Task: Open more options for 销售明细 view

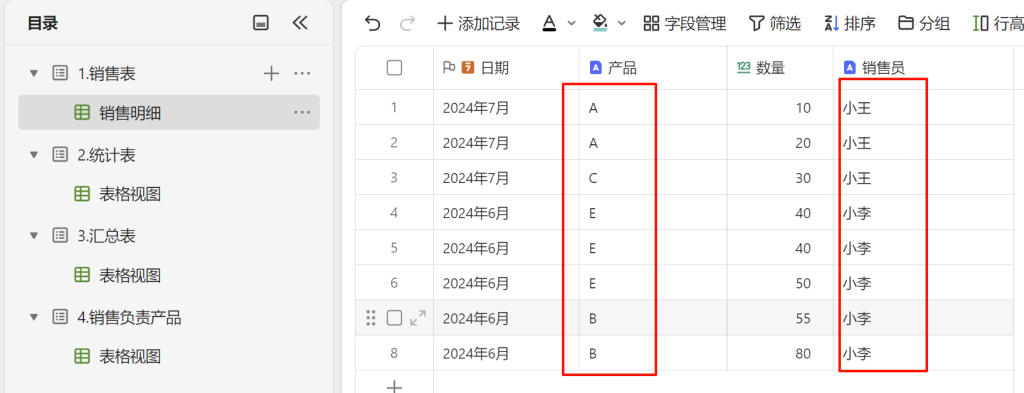Action: pyautogui.click(x=302, y=113)
